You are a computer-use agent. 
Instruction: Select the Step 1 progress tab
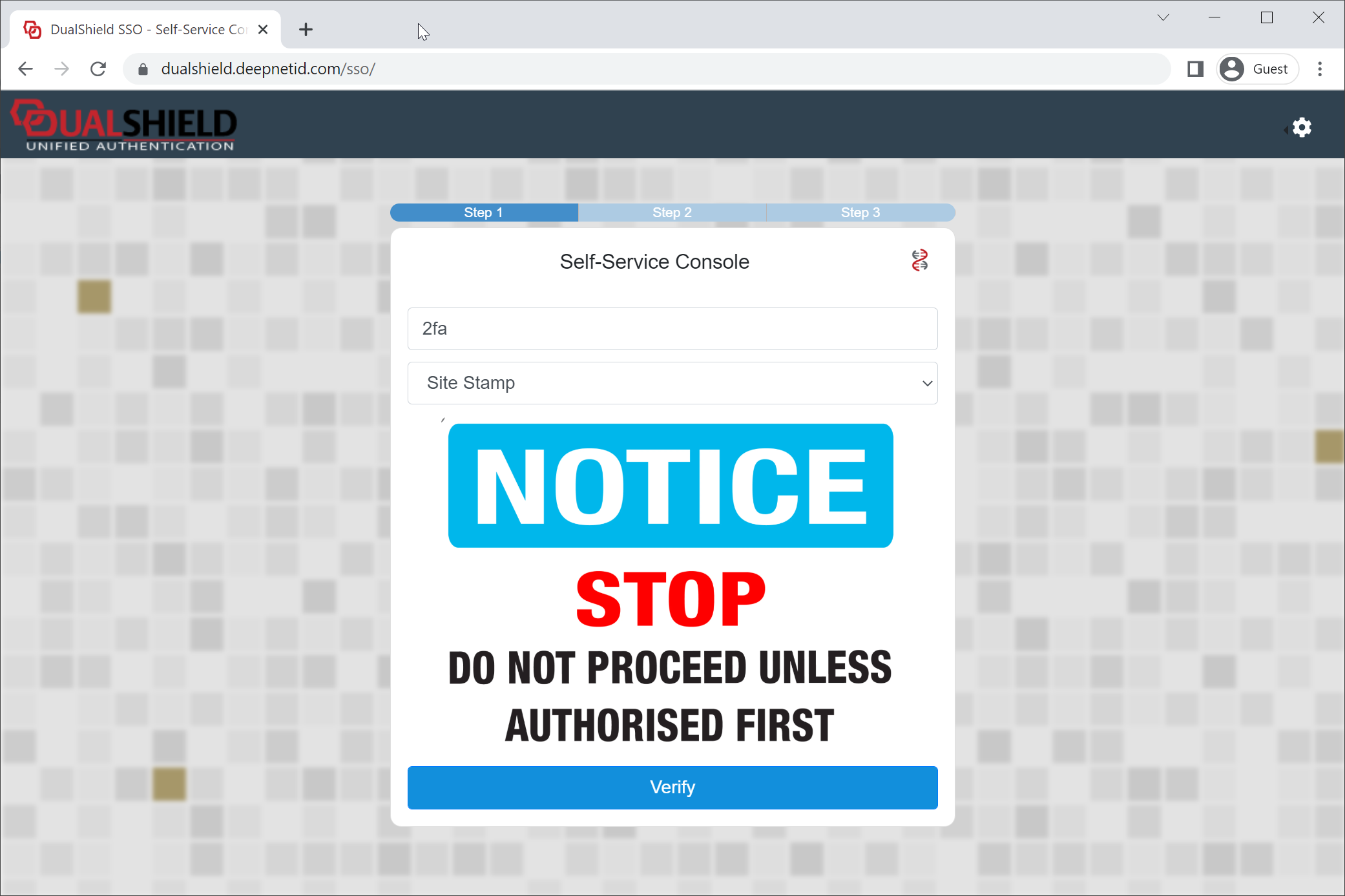483,213
